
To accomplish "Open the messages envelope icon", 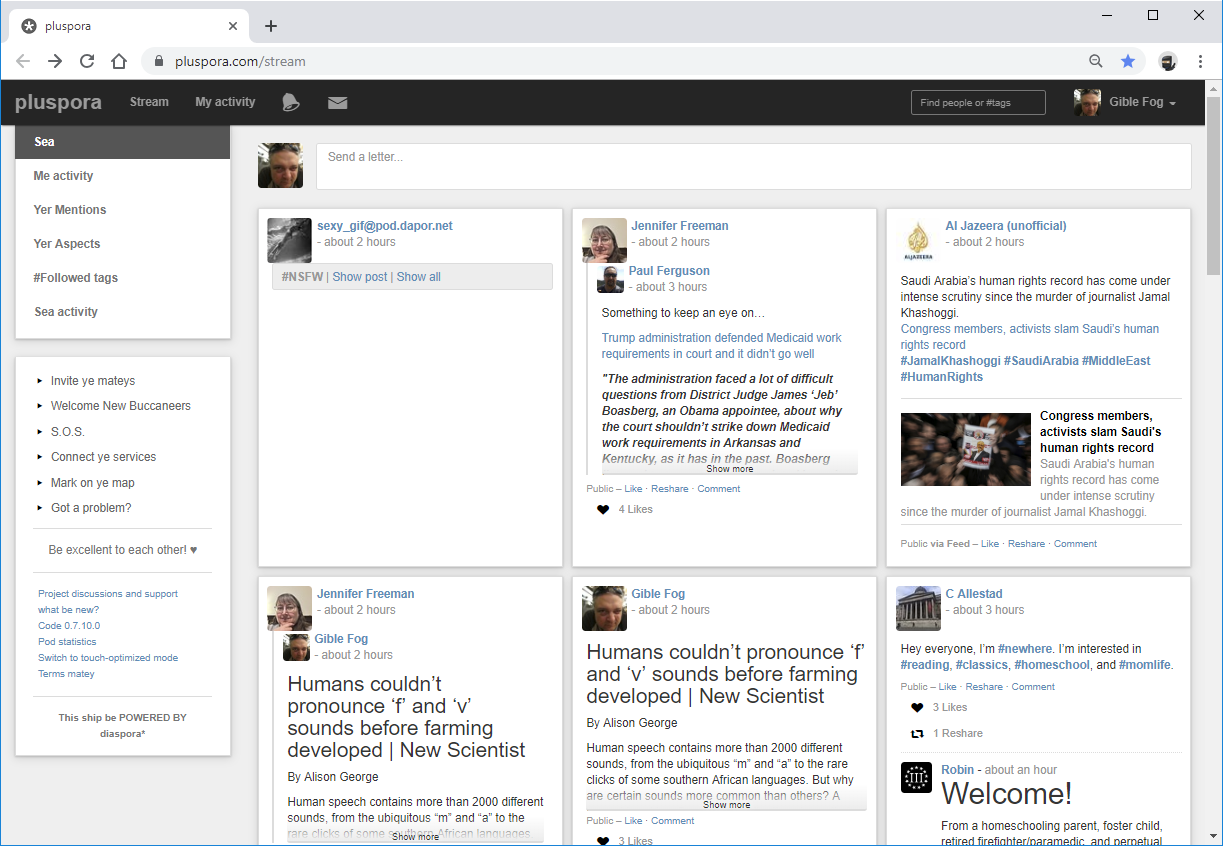I will point(338,102).
